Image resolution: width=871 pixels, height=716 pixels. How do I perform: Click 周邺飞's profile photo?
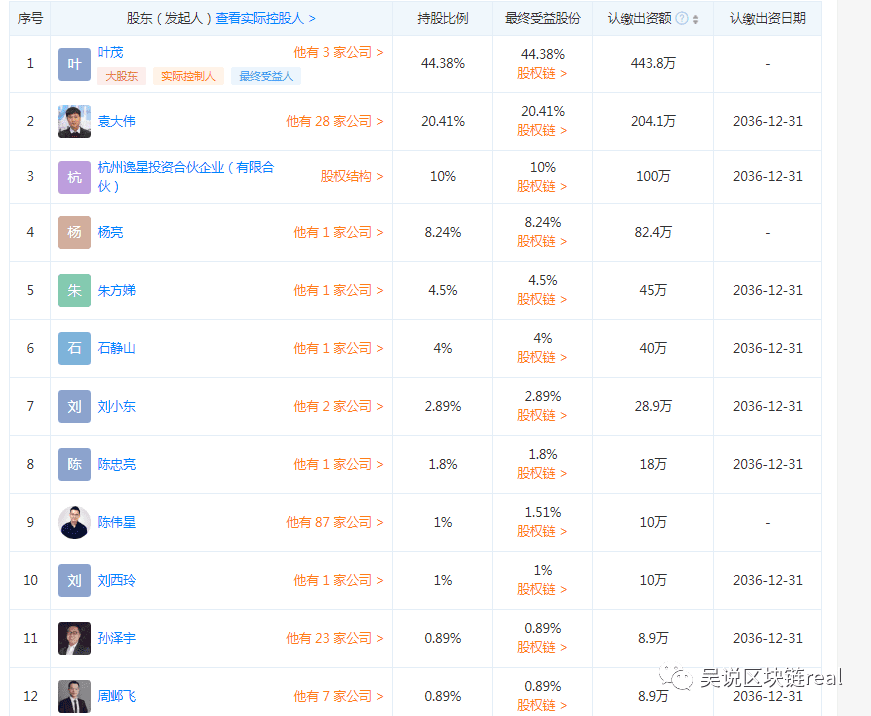click(x=74, y=696)
